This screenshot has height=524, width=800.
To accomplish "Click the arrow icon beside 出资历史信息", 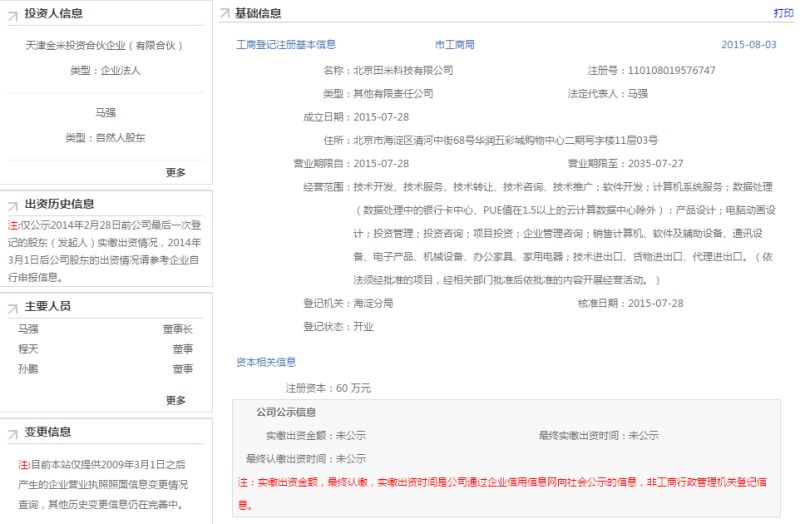I will pos(13,206).
